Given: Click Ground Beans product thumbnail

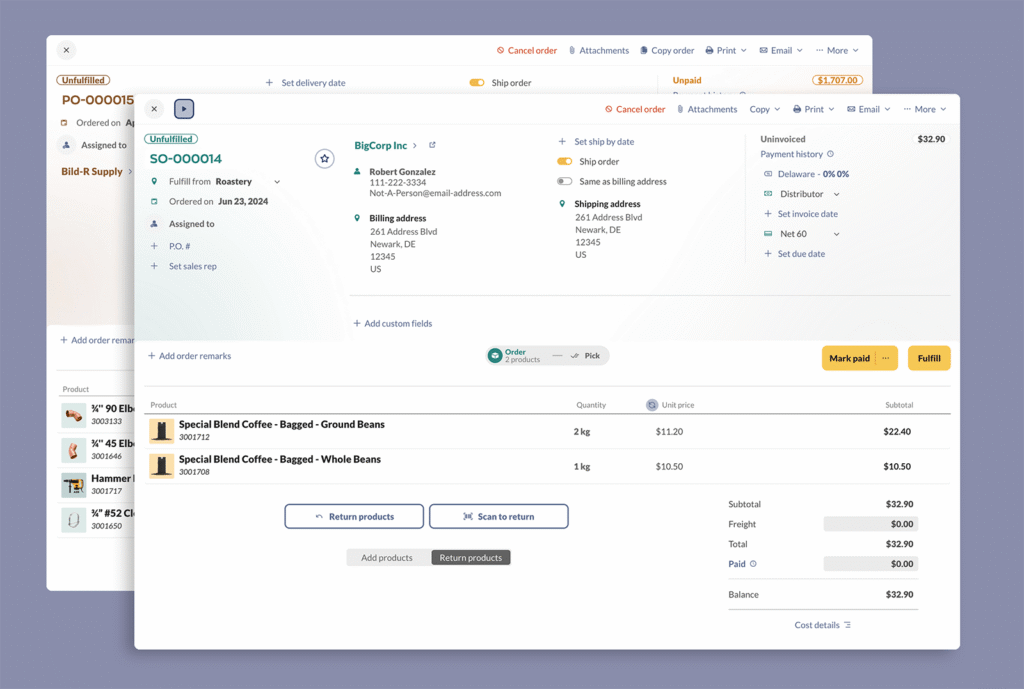Looking at the screenshot, I should click(x=161, y=431).
